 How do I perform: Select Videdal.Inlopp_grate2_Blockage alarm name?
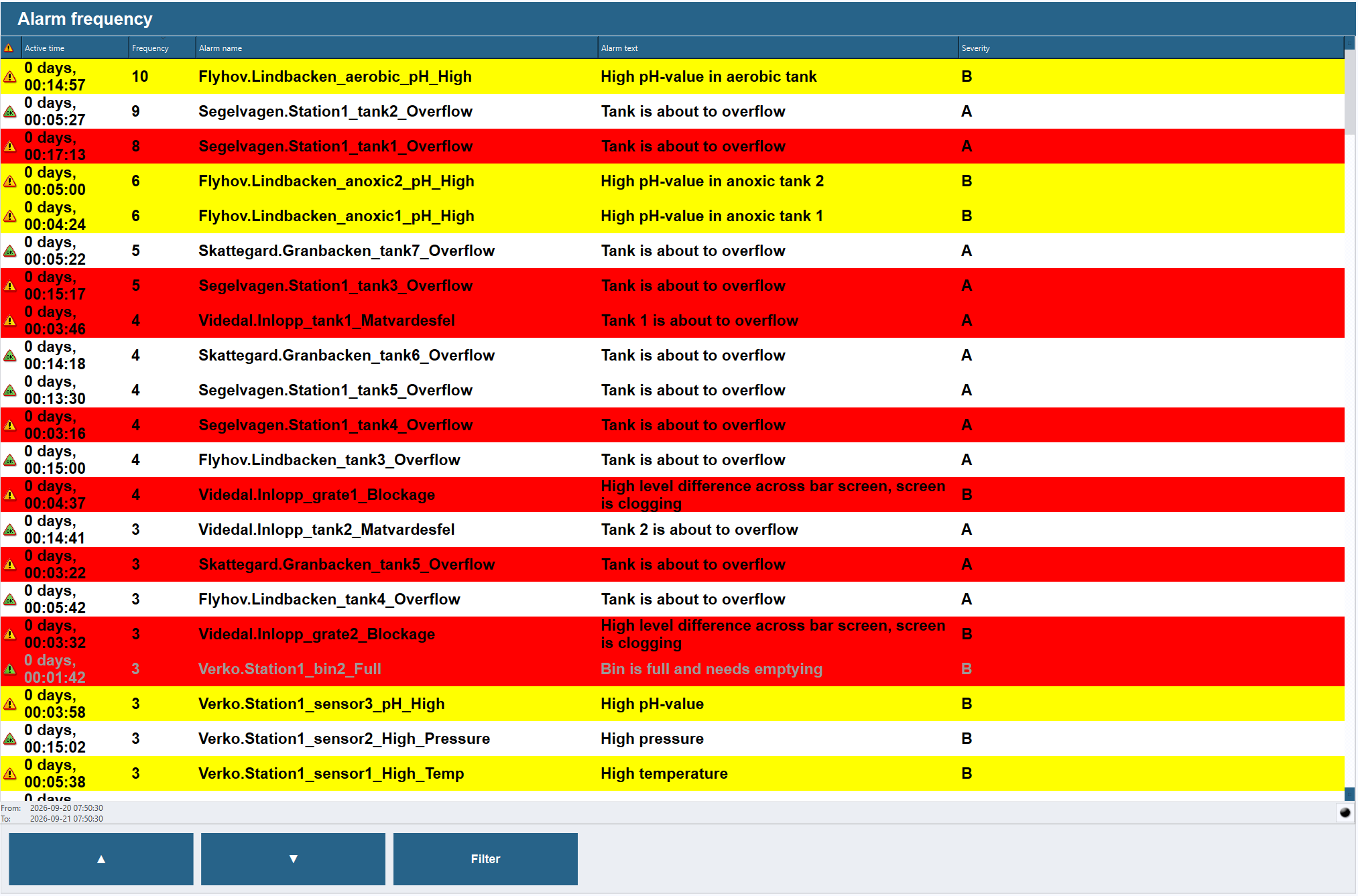pyautogui.click(x=316, y=635)
